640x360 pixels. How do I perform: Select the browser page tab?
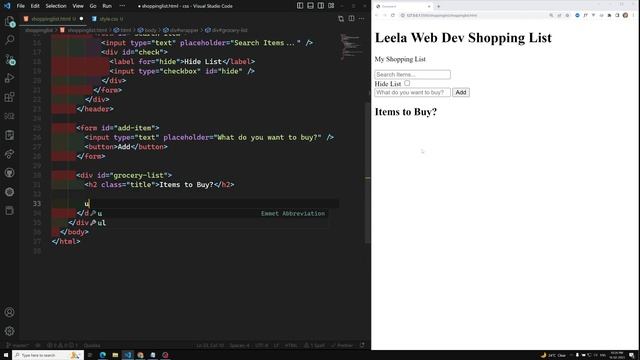[404, 6]
